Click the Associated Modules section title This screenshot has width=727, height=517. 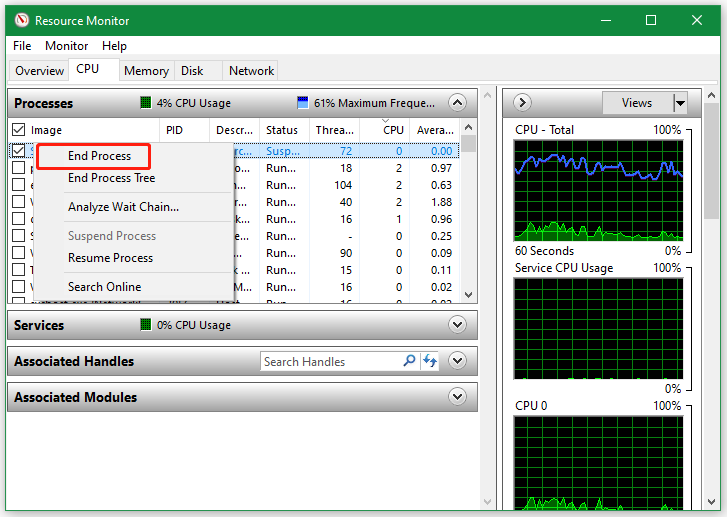(76, 397)
